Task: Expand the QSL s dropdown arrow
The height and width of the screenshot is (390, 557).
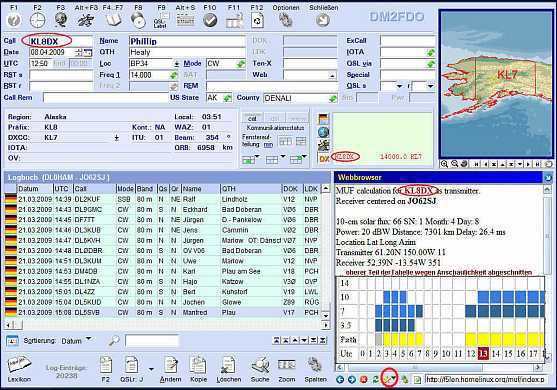Action: [400, 86]
